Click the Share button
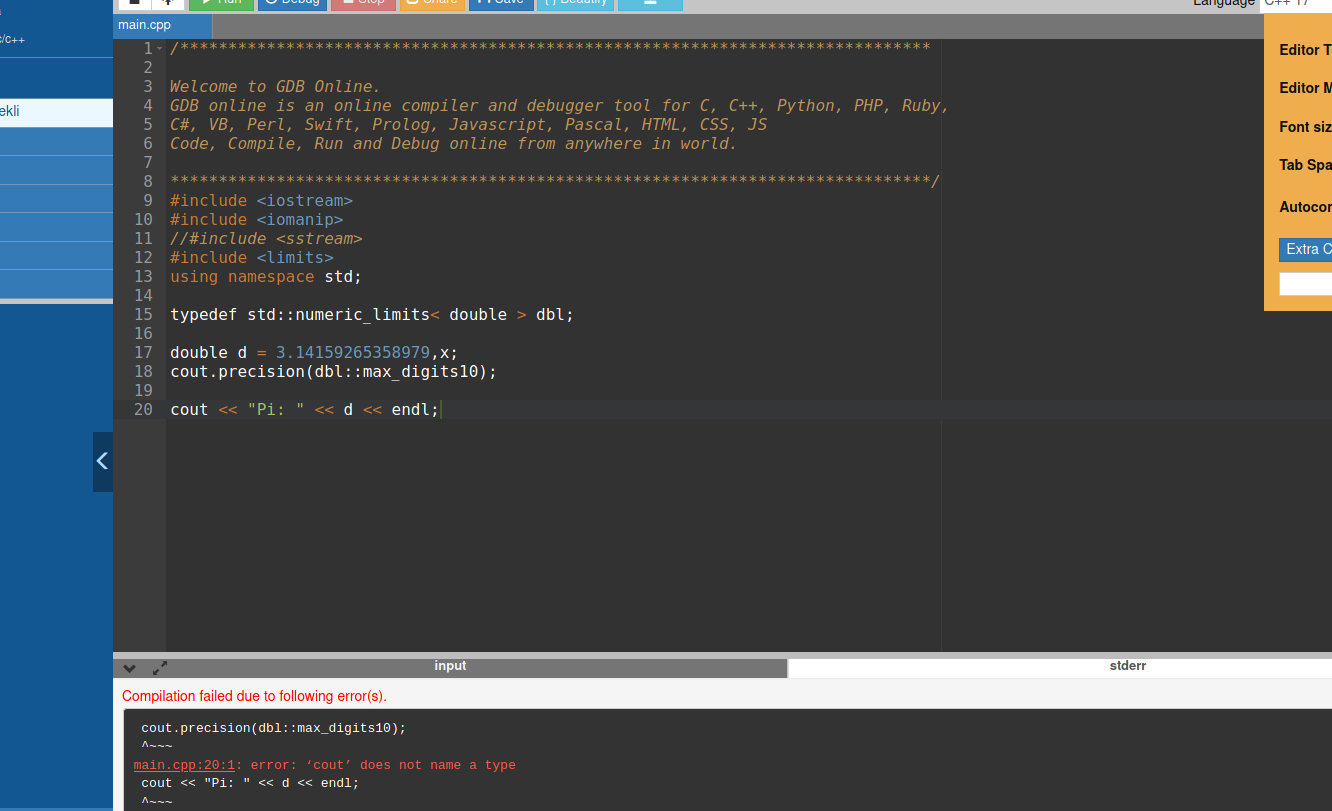Viewport: 1332px width, 811px height. (430, 3)
